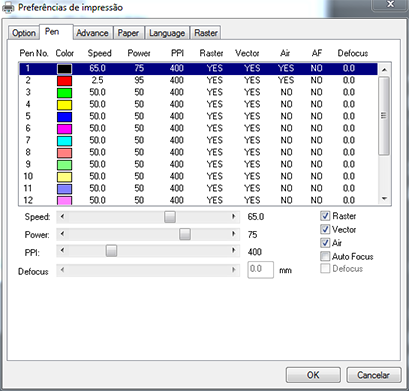Click the PPI column header

tap(177, 53)
